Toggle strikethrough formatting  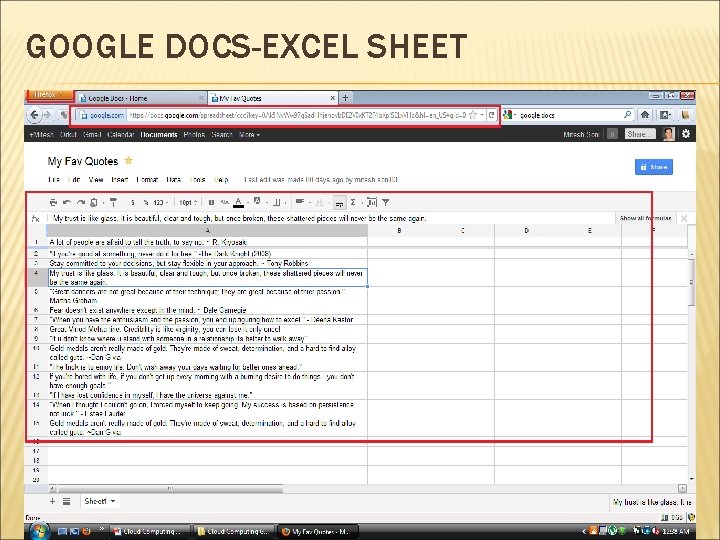(x=225, y=202)
